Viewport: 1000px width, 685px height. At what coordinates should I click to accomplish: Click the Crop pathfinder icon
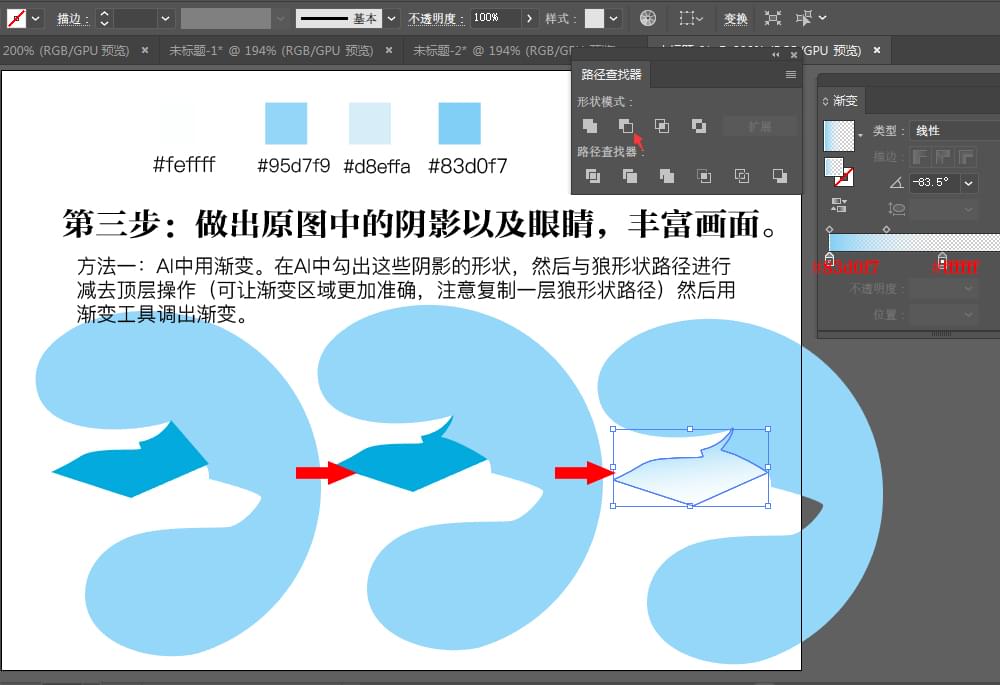click(704, 176)
